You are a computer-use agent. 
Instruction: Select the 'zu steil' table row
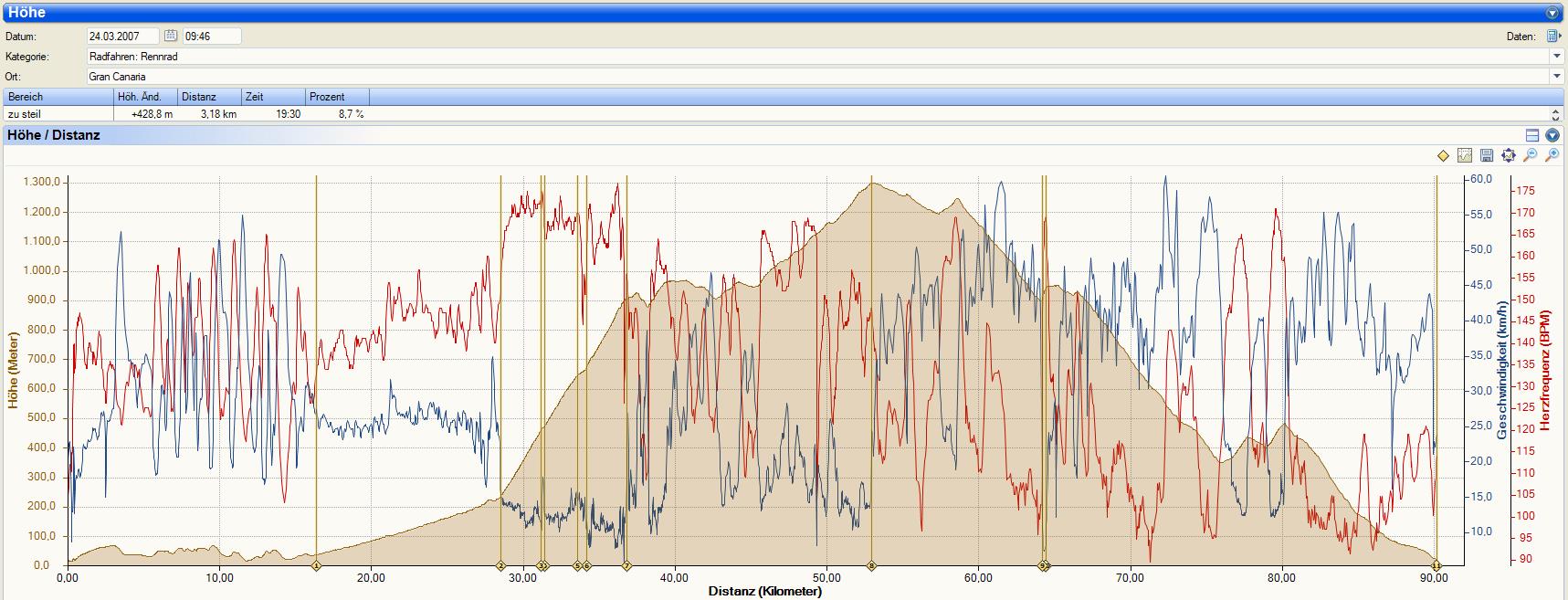tap(183, 114)
